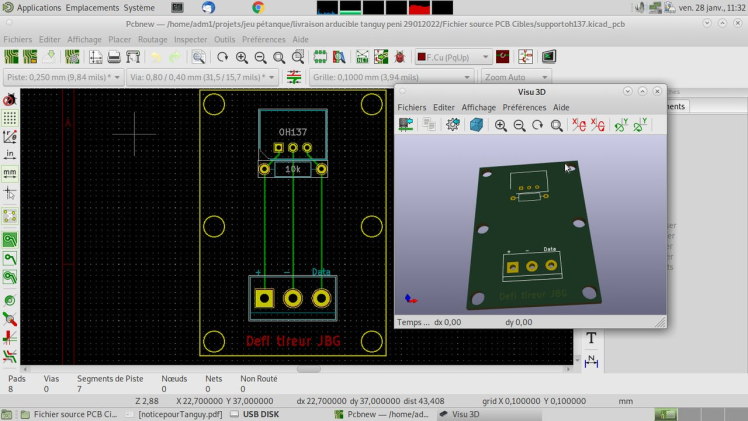This screenshot has height=421, width=748.
Task: Click the rotate X clockwise icon in Visu 3D
Action: point(577,125)
